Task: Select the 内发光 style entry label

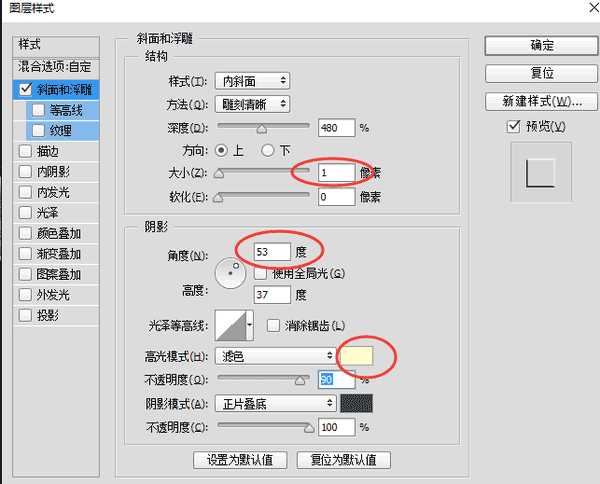Action: click(x=53, y=192)
